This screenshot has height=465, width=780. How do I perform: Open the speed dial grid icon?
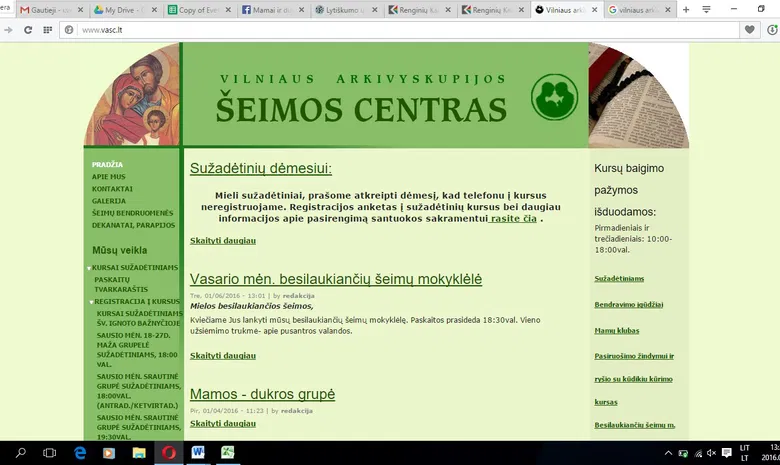(47, 30)
